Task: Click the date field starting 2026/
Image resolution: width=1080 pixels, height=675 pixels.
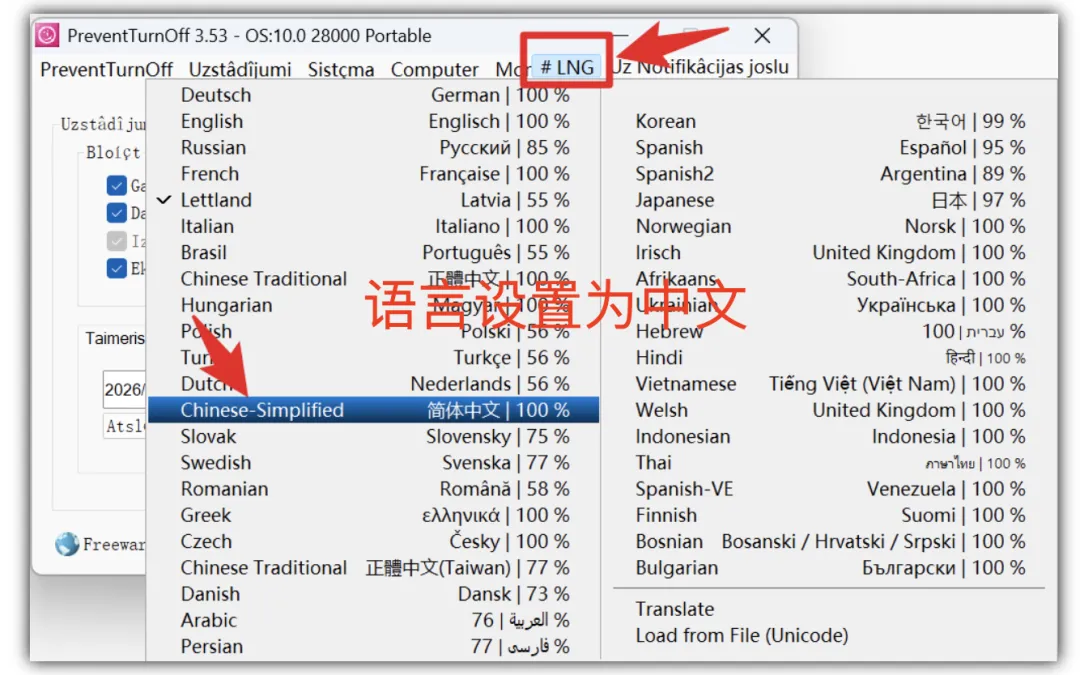Action: (125, 389)
